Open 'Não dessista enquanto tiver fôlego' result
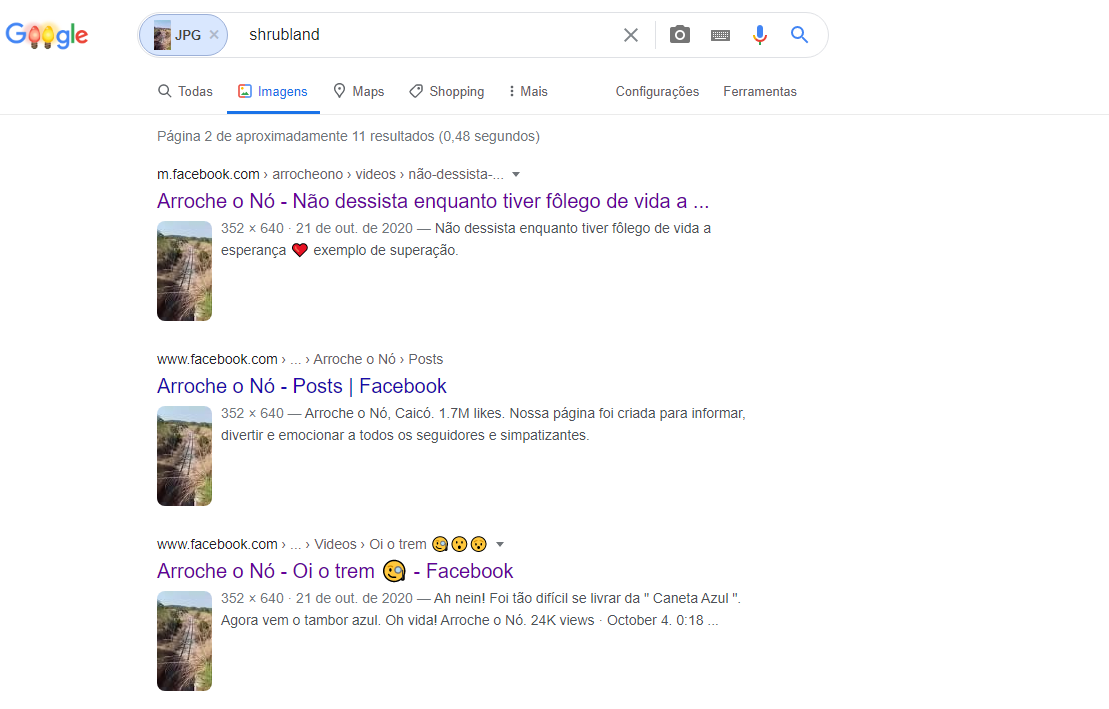 [x=433, y=201]
